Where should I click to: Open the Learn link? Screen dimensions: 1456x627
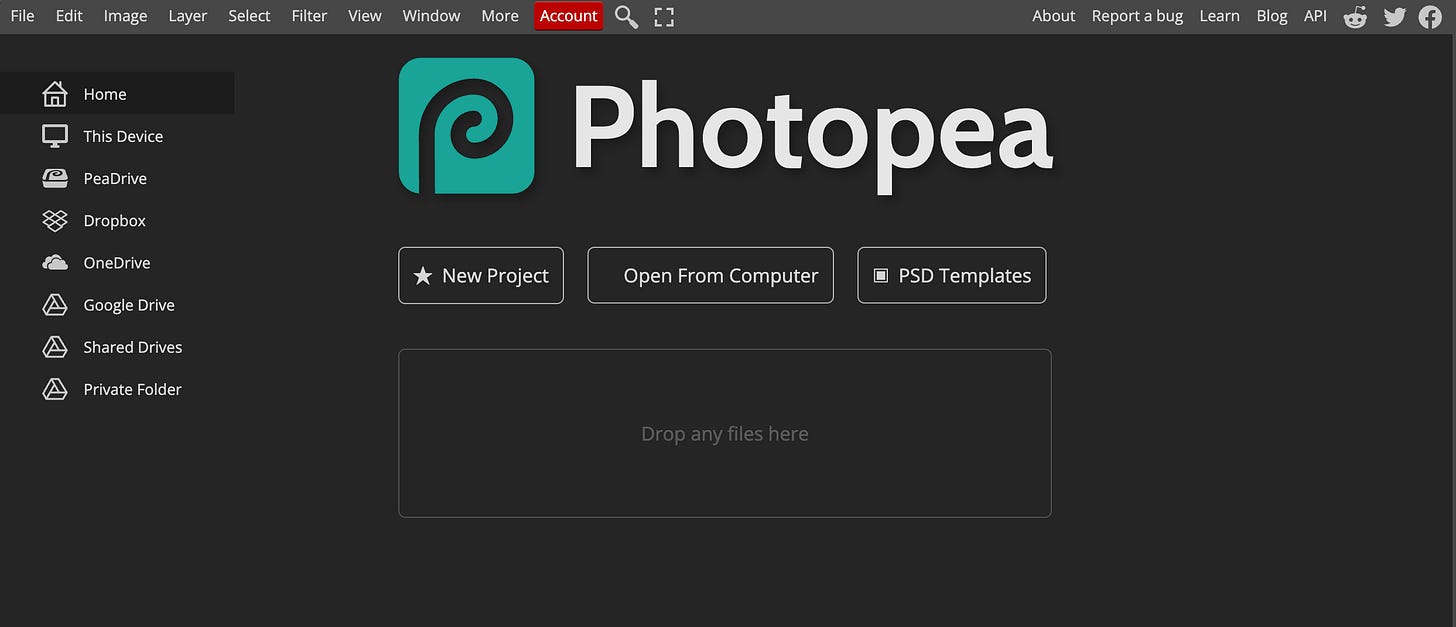pos(1219,16)
